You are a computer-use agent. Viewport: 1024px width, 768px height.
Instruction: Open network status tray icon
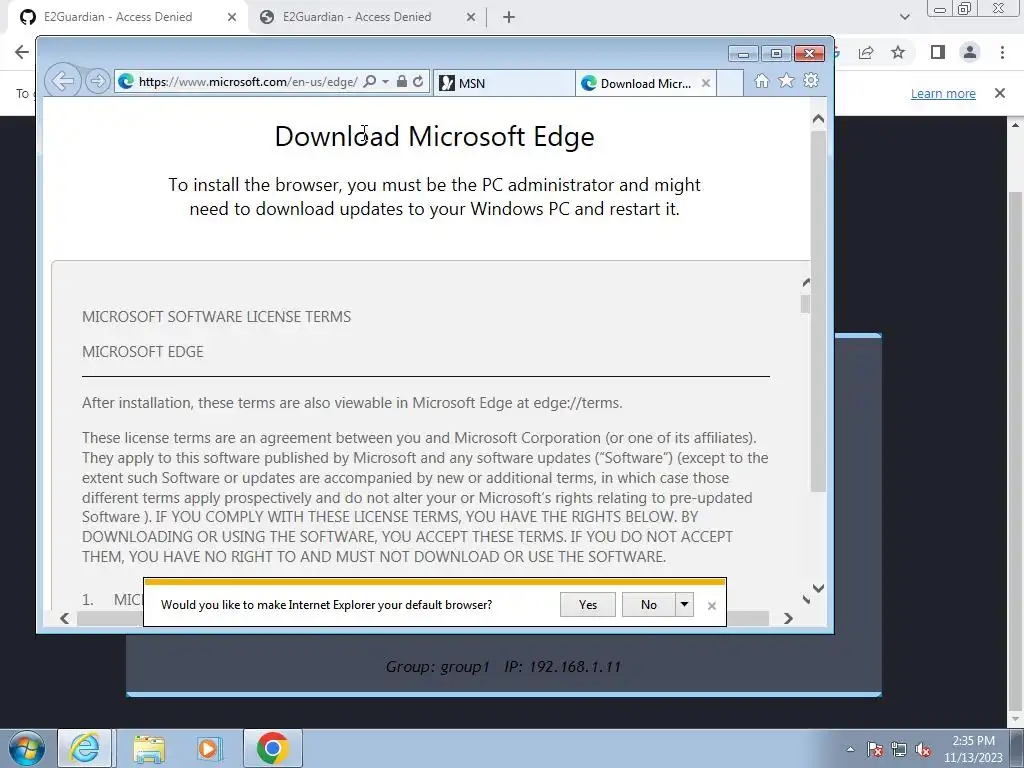click(899, 749)
